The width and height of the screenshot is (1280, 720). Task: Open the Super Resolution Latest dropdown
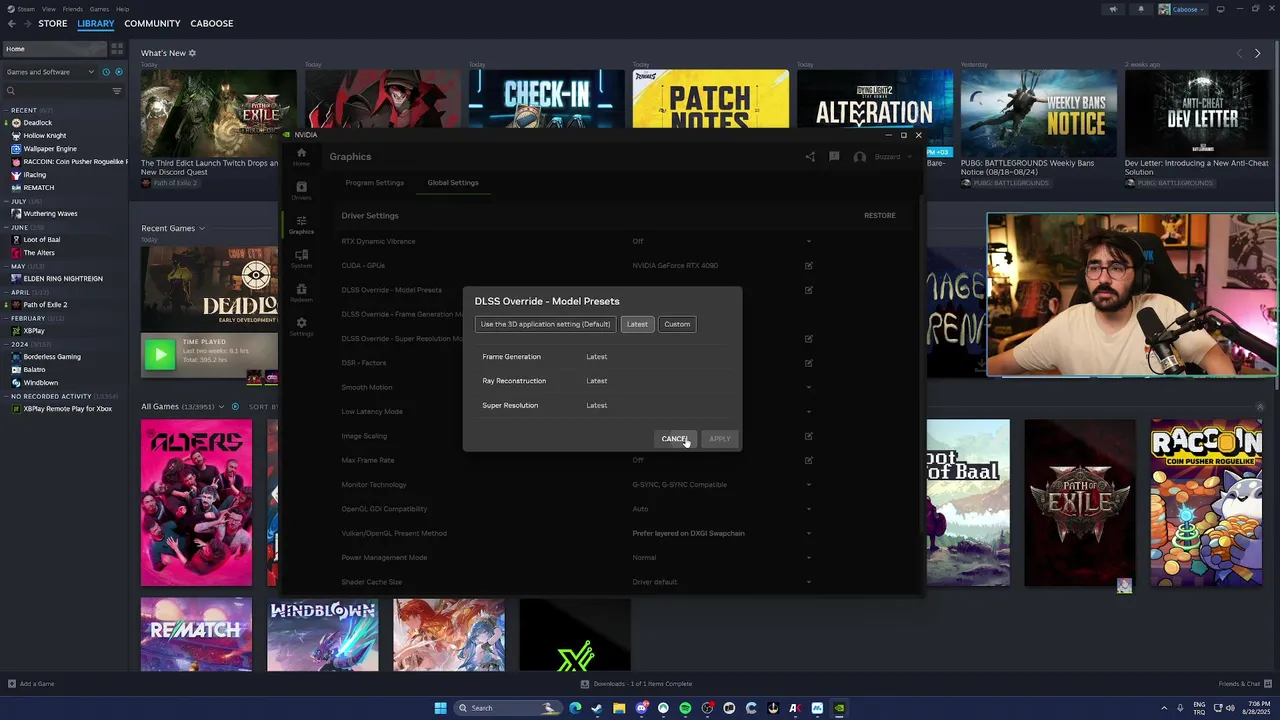point(597,405)
